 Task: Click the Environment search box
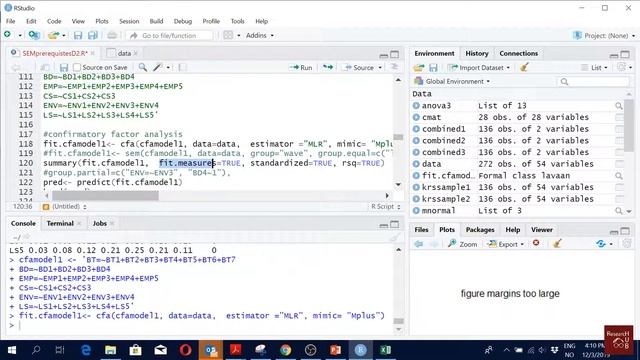[x=593, y=82]
